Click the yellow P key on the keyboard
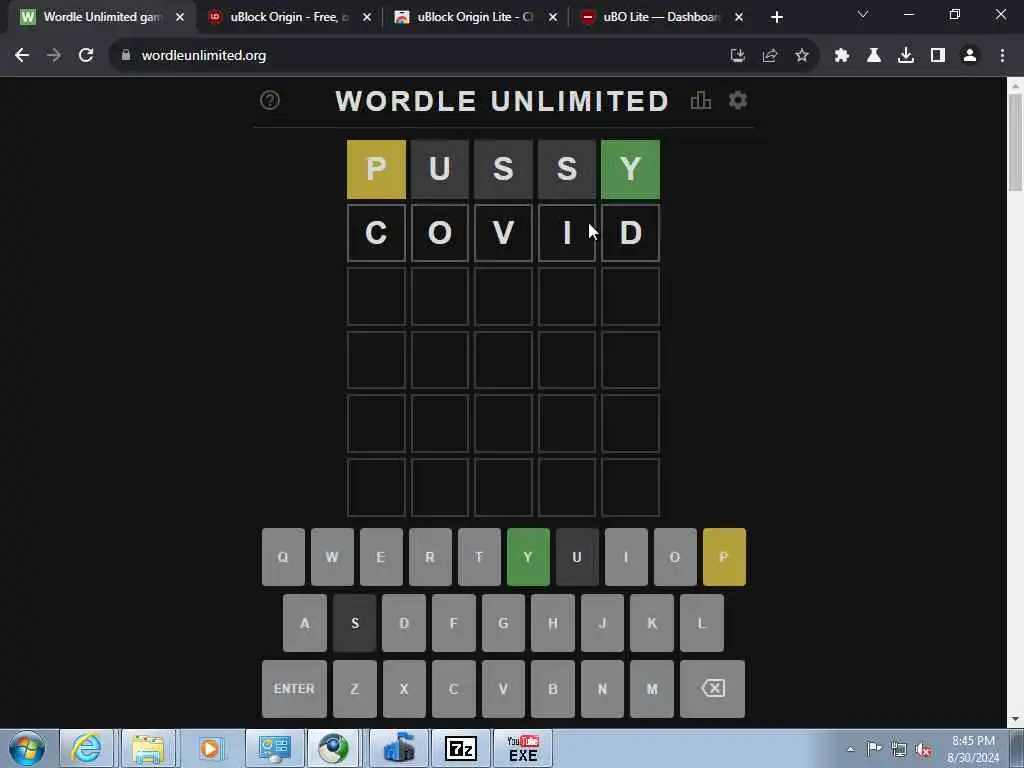 (724, 557)
